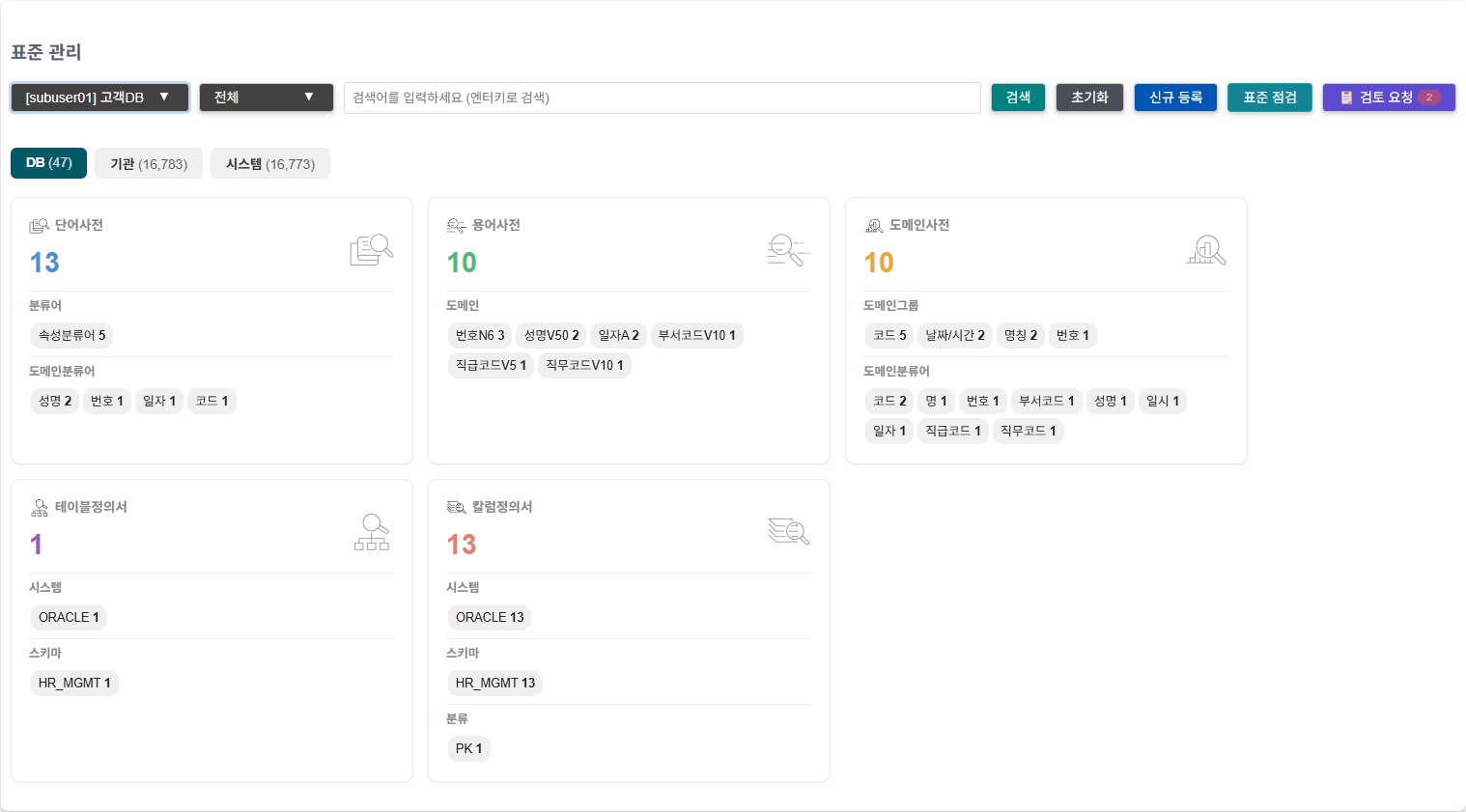Select the 명칭 2 chip

coord(1021,335)
